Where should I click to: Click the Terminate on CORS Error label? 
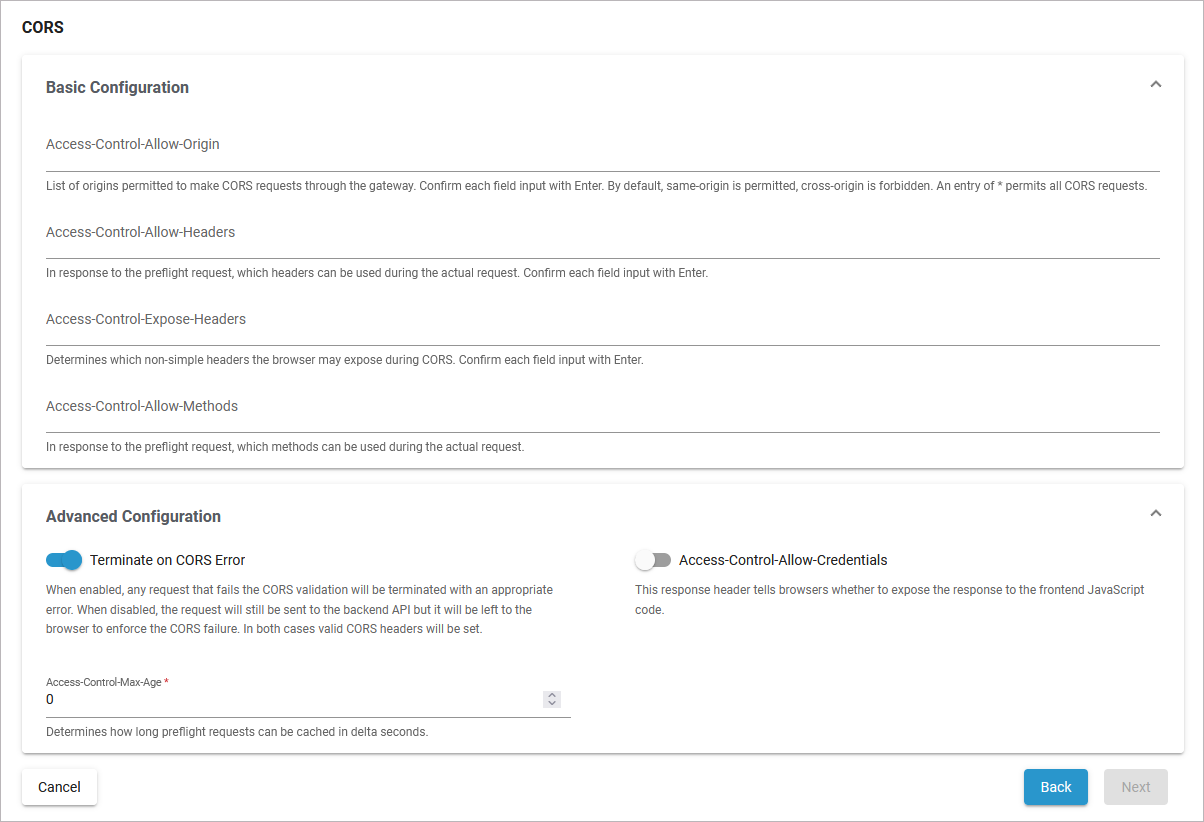[167, 560]
